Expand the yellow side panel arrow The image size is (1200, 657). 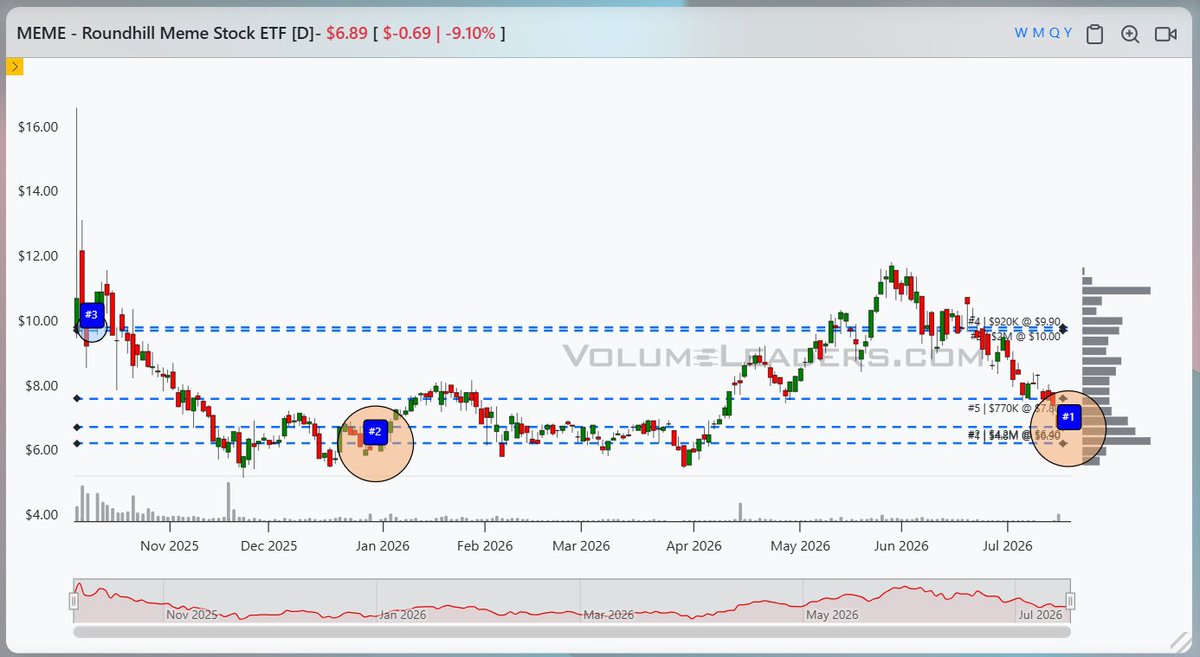point(15,67)
